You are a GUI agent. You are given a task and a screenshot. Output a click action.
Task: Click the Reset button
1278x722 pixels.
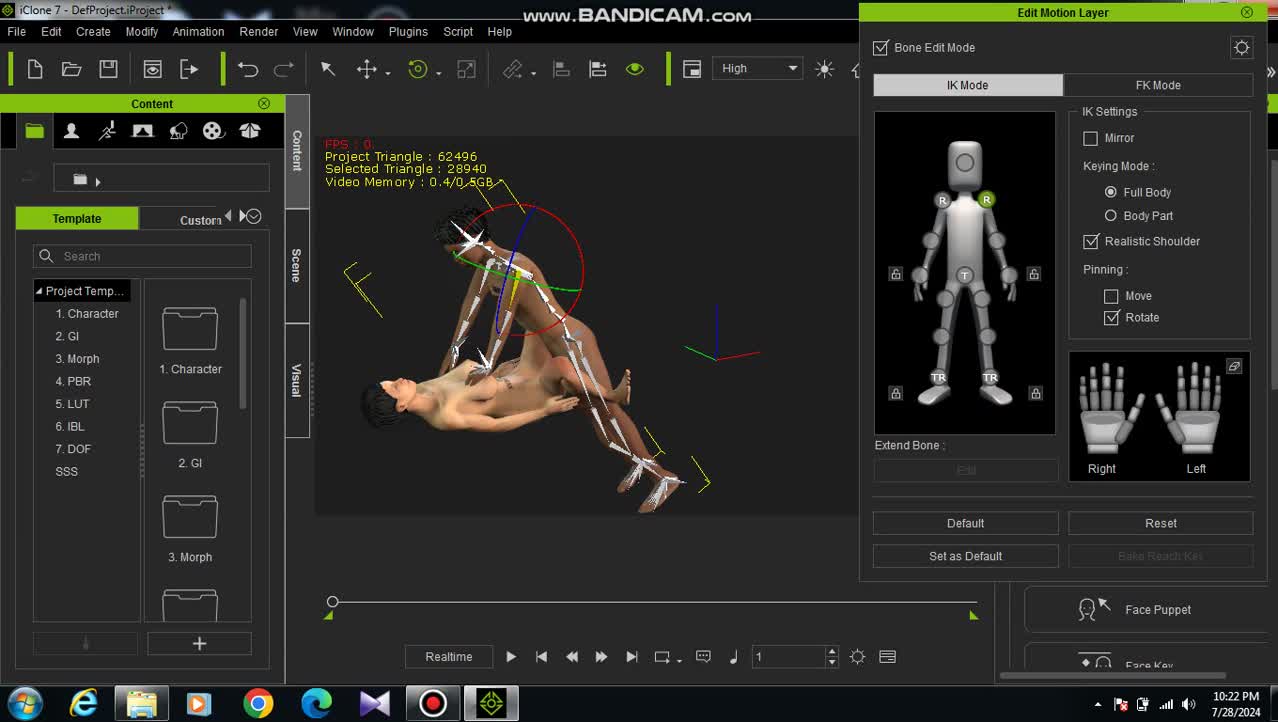(1160, 523)
